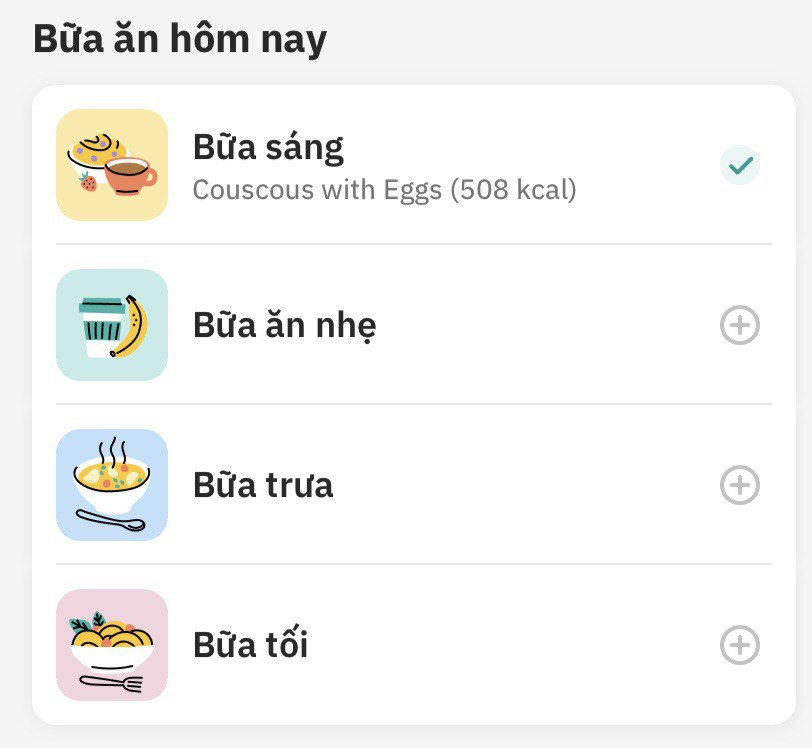The width and height of the screenshot is (812, 748).
Task: Click the Bữa ăn hôm nay heading
Action: point(180,39)
